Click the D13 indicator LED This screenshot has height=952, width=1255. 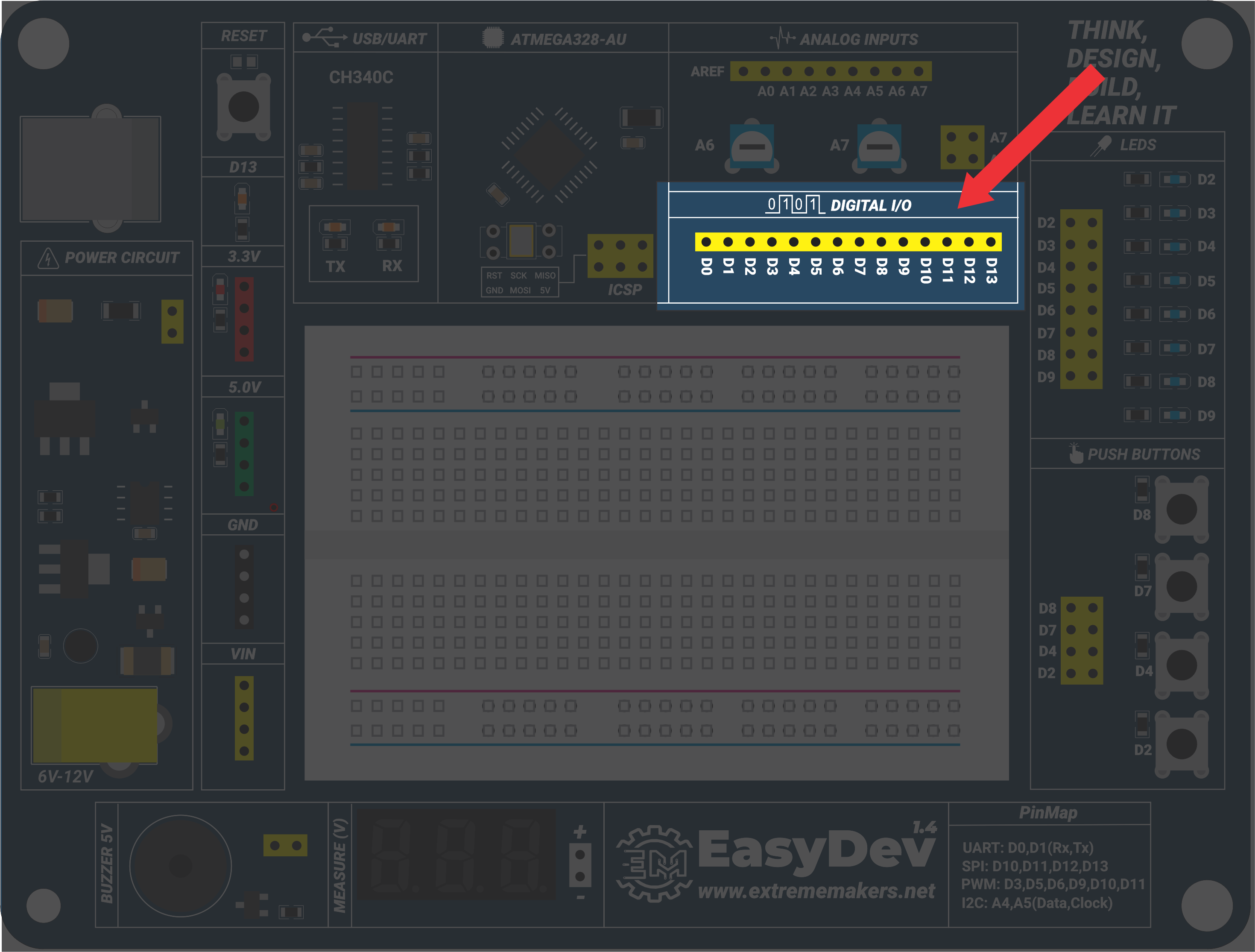242,199
